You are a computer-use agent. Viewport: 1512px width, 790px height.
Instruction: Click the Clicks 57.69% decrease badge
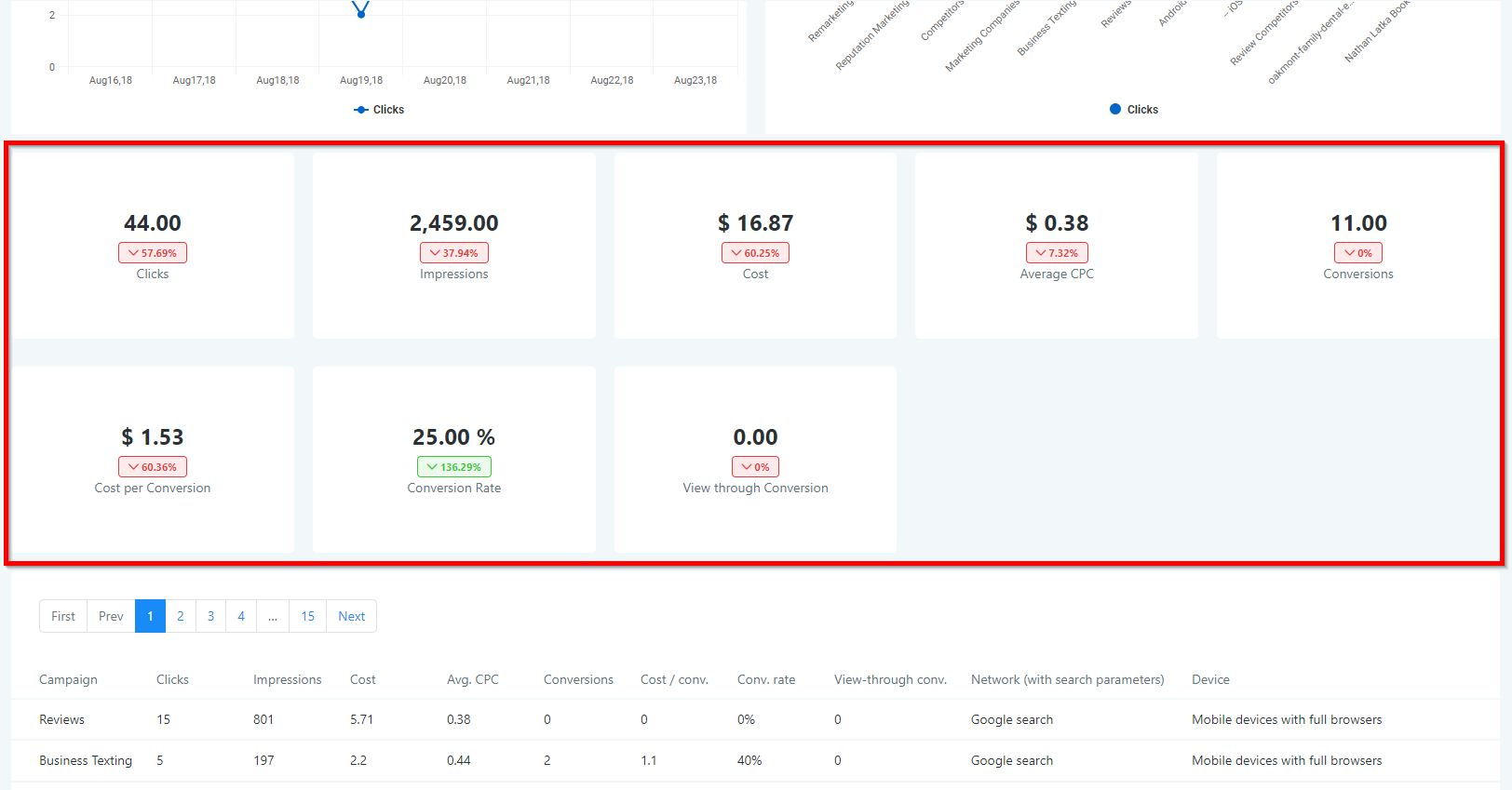pos(153,253)
